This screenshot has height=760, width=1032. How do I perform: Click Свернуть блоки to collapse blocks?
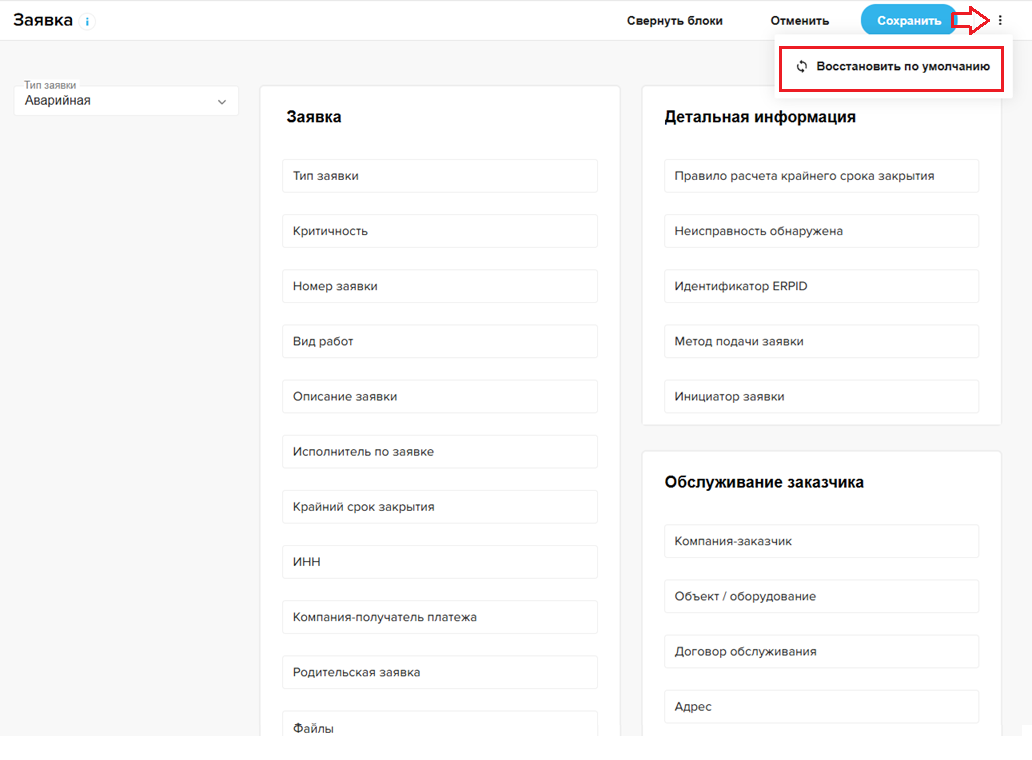pos(674,20)
